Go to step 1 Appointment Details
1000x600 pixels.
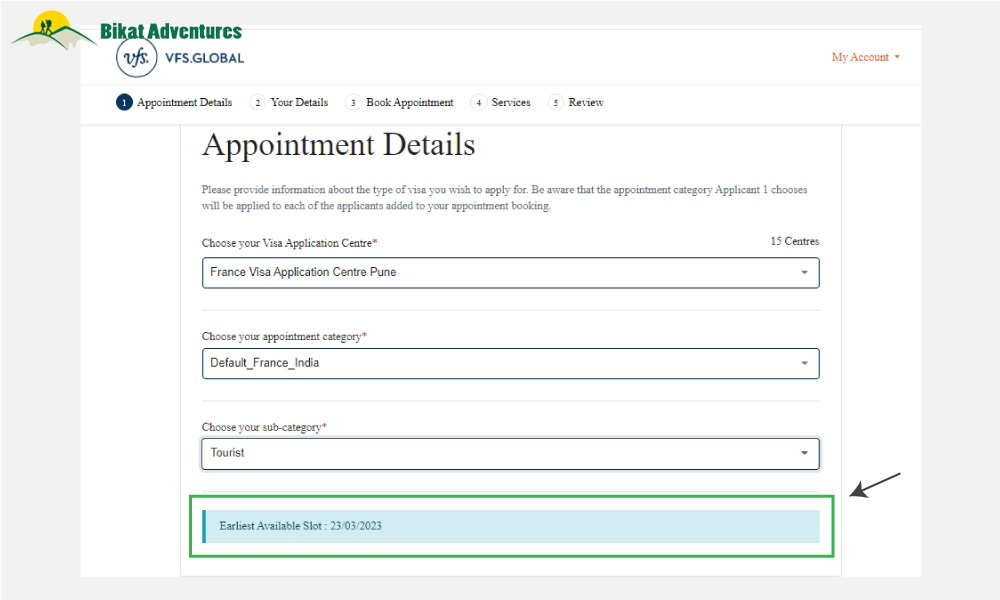pos(174,102)
